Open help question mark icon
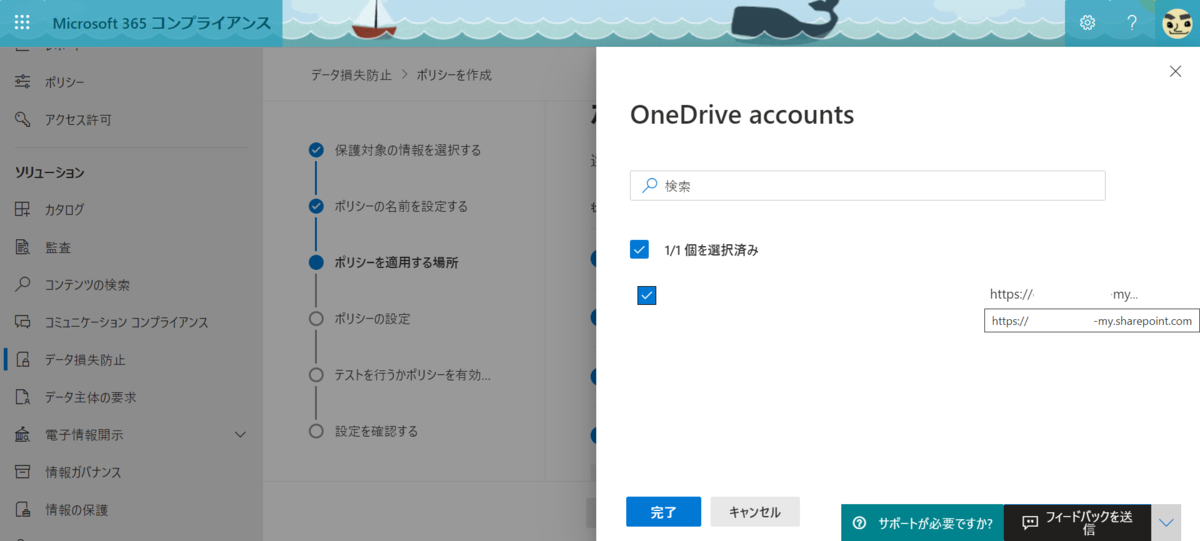The width and height of the screenshot is (1200, 541). coord(1132,22)
